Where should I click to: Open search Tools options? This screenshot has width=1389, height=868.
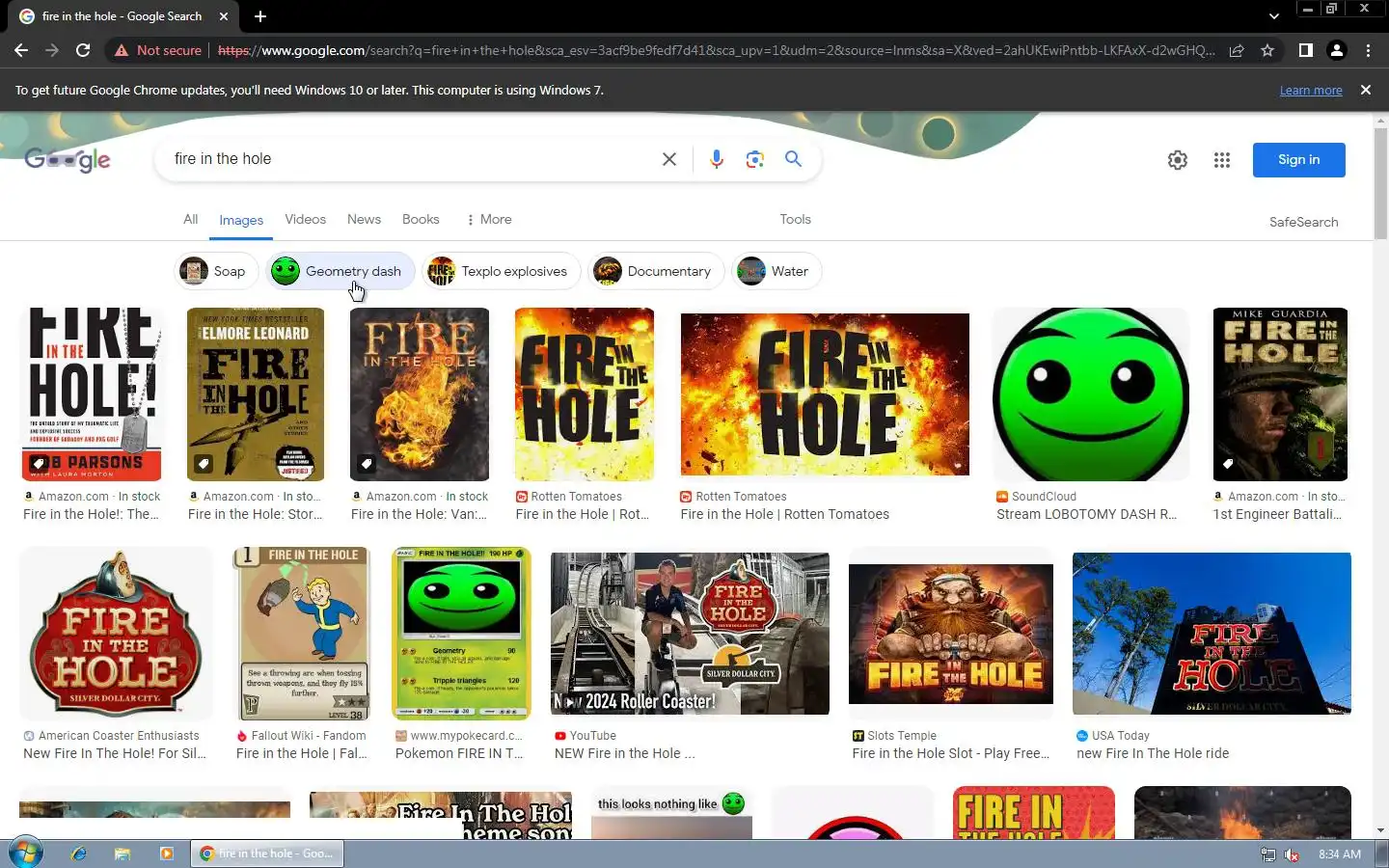pos(795,219)
